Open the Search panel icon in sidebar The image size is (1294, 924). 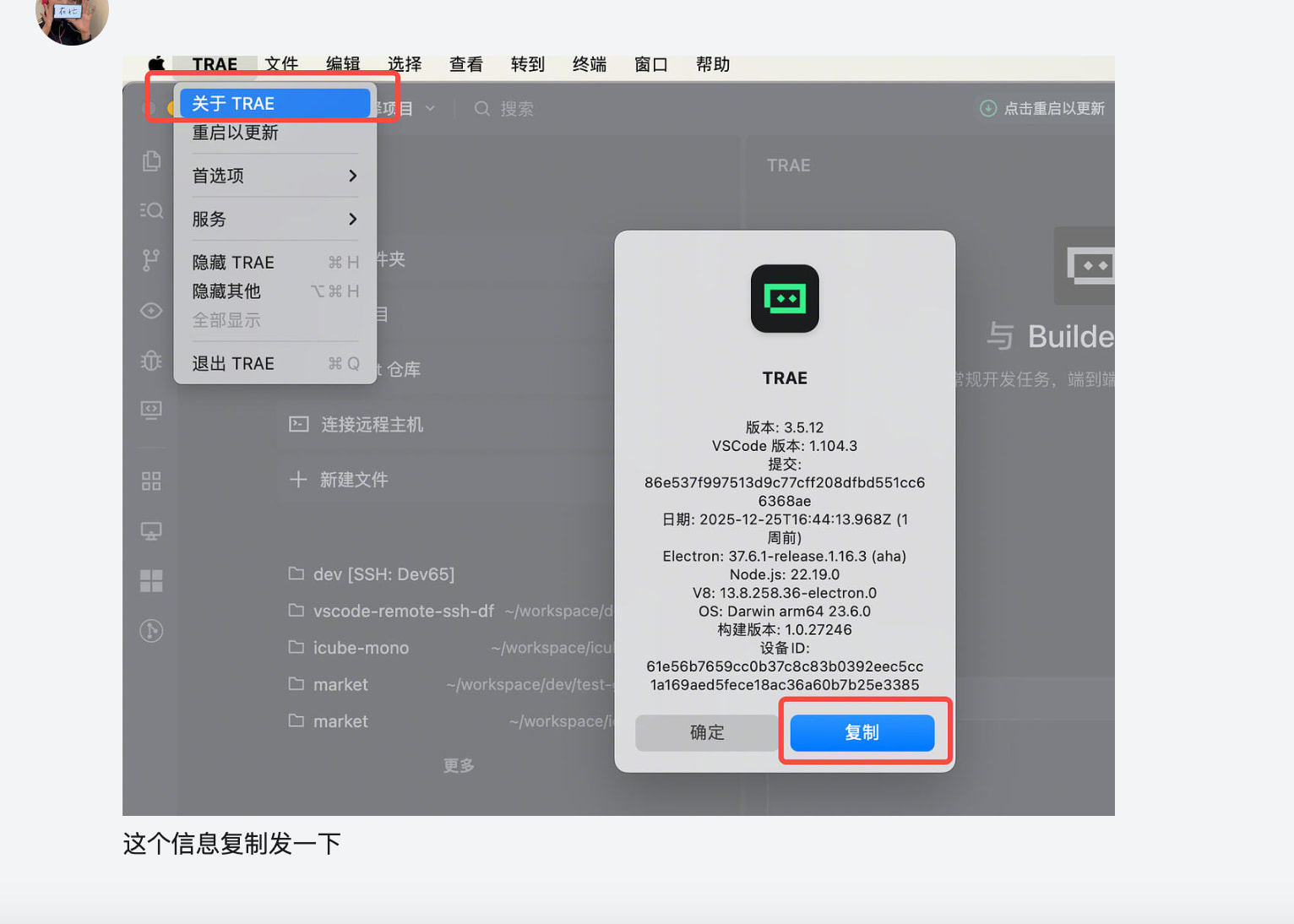[151, 210]
